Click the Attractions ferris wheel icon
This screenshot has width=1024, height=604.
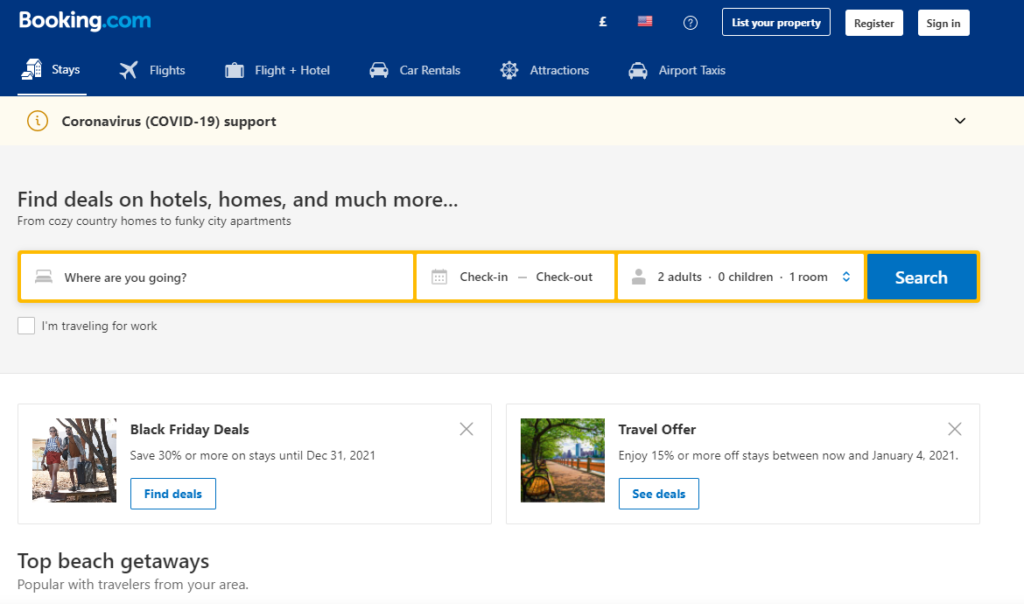pyautogui.click(x=509, y=70)
